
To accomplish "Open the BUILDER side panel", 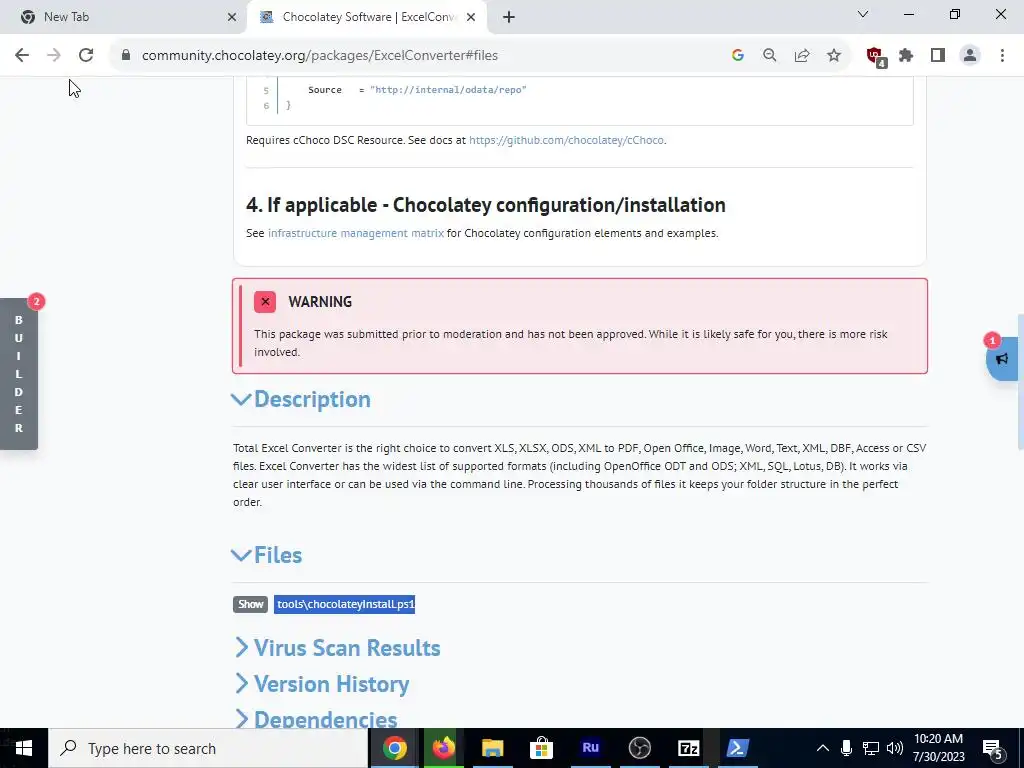I will (18, 374).
